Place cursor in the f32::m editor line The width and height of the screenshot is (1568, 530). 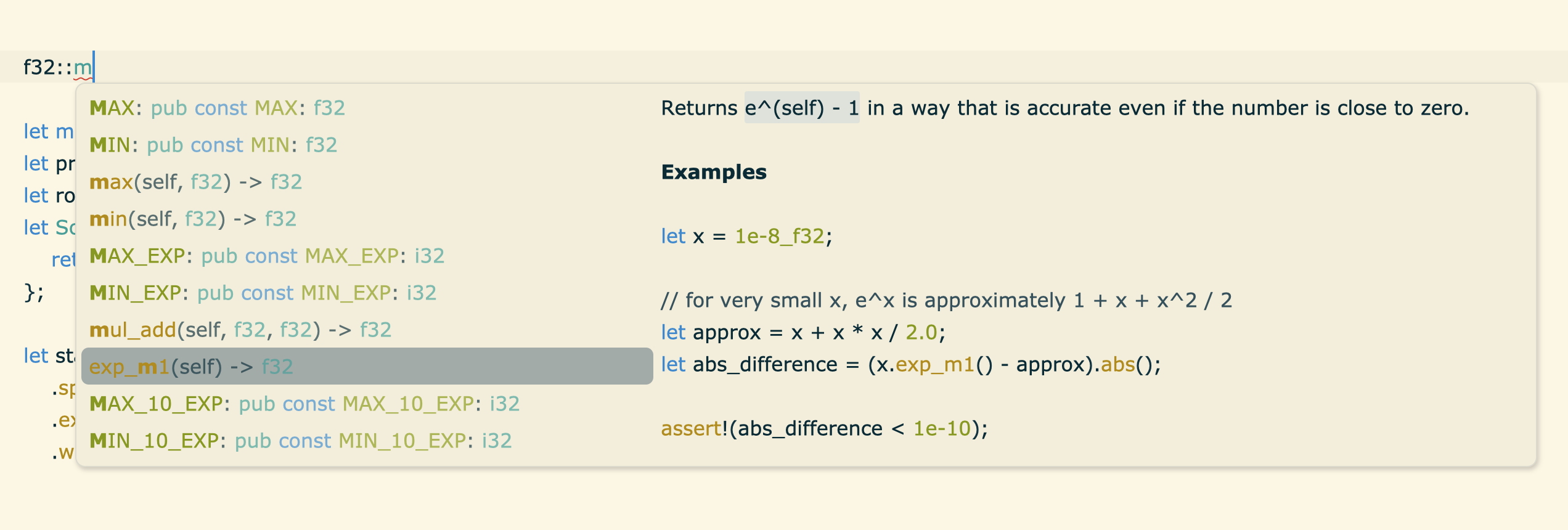pos(57,67)
